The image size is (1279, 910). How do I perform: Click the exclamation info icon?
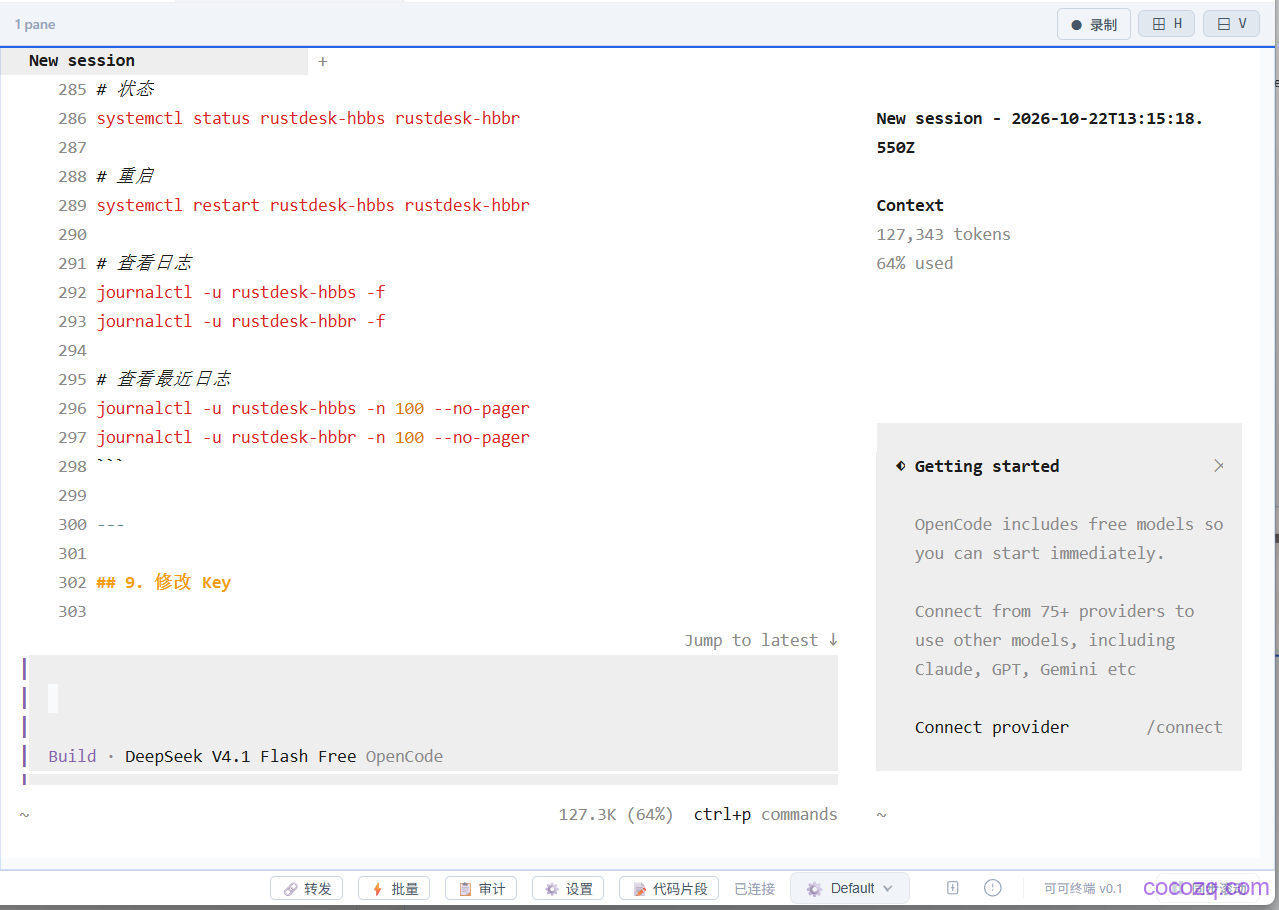click(x=992, y=888)
